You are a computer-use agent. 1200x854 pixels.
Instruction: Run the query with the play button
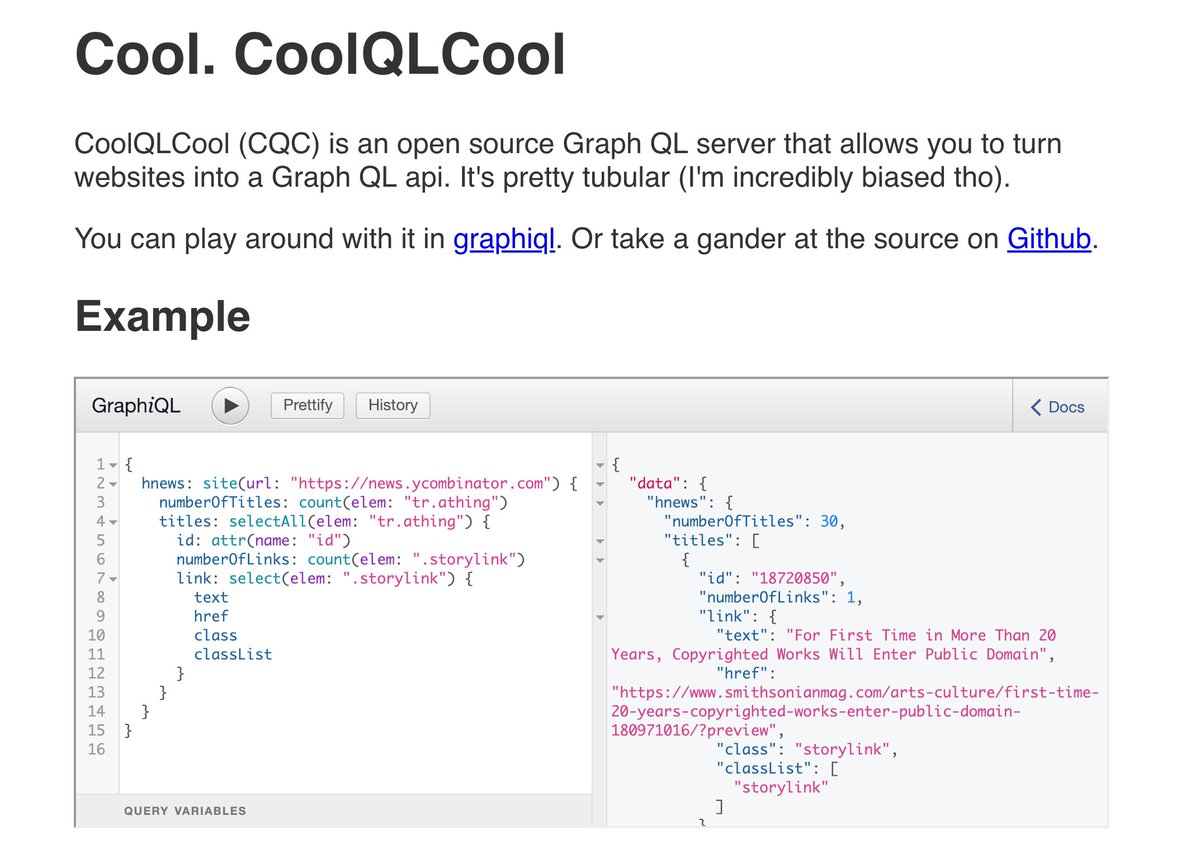pyautogui.click(x=230, y=406)
